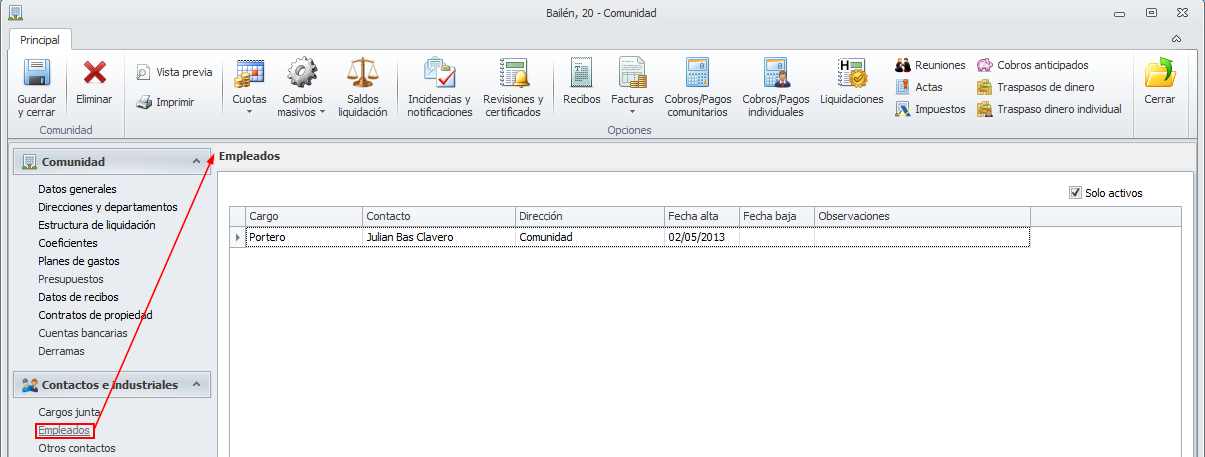Open Estructura de liquidación

pyautogui.click(x=97, y=225)
